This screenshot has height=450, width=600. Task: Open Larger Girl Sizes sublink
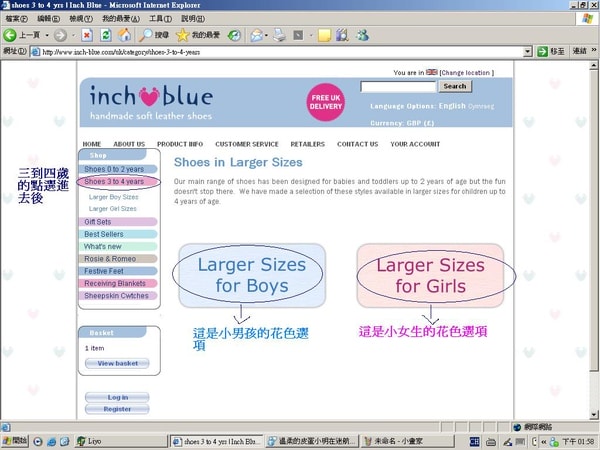pyautogui.click(x=112, y=209)
